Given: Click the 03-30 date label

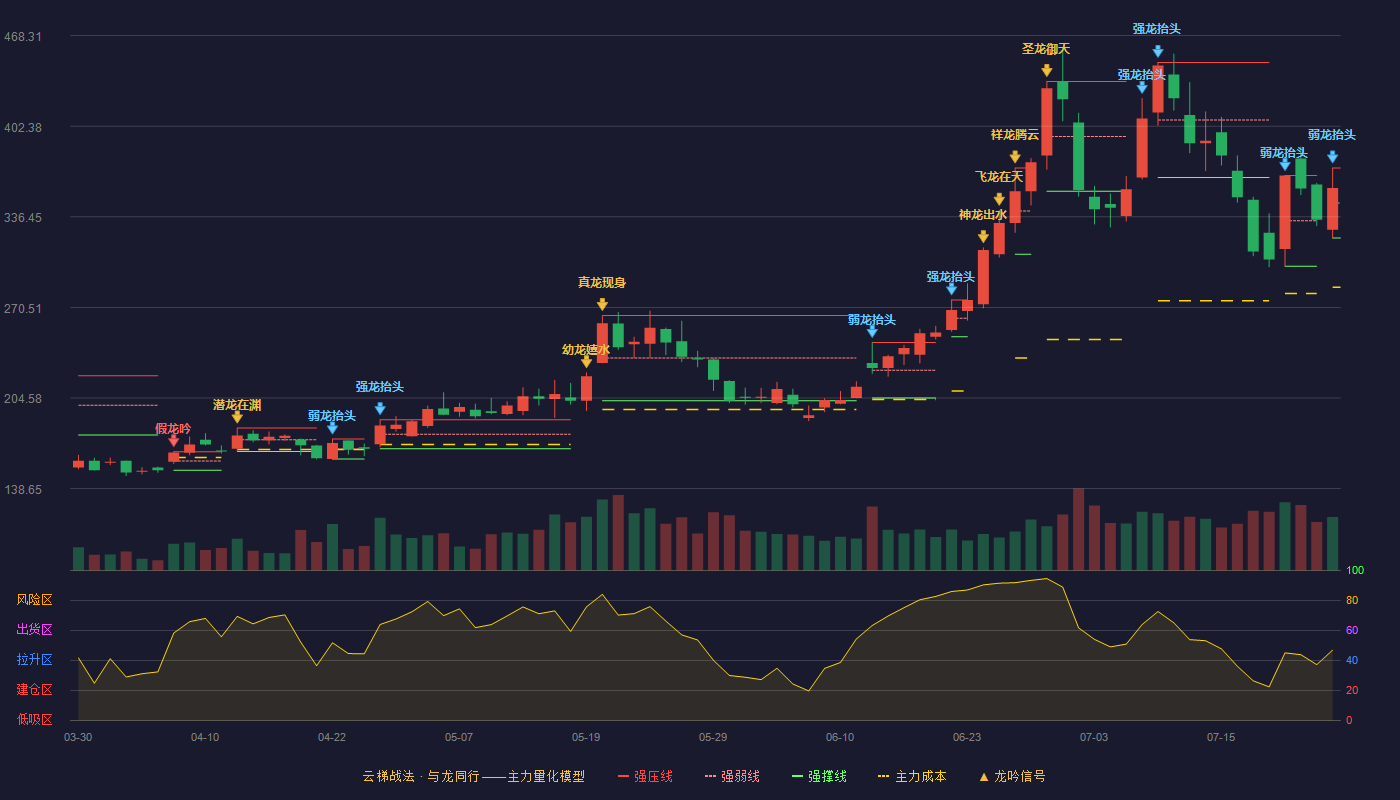Looking at the screenshot, I should [x=78, y=737].
